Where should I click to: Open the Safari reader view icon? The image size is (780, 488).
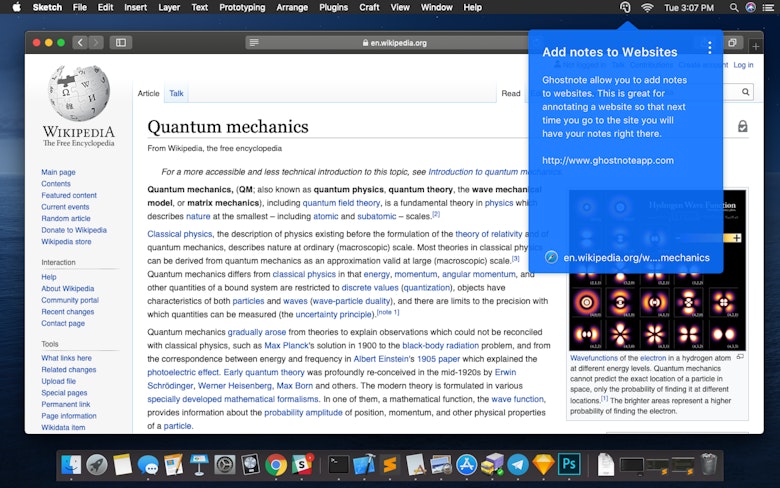(254, 43)
